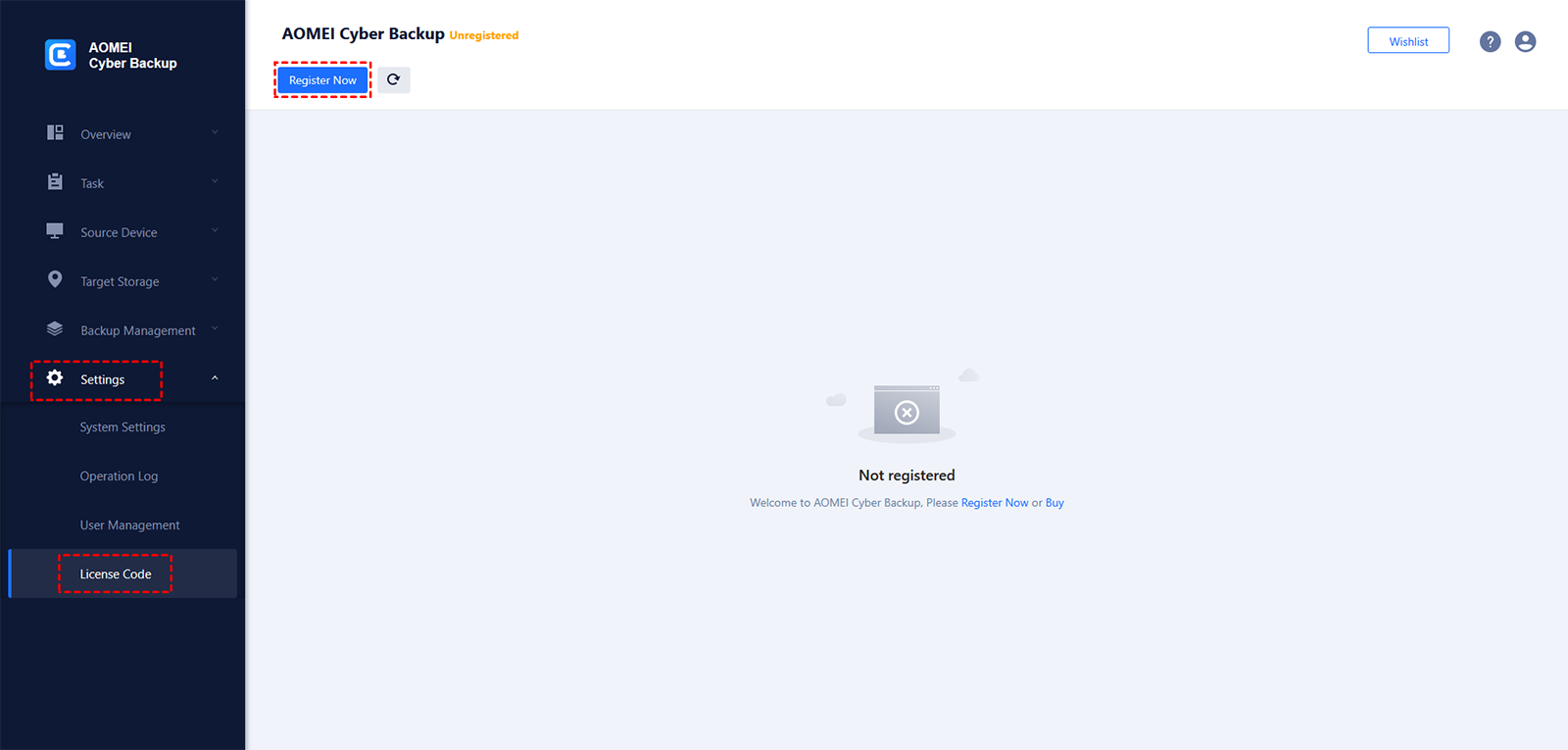Select the Source Device menu label

pyautogui.click(x=119, y=232)
